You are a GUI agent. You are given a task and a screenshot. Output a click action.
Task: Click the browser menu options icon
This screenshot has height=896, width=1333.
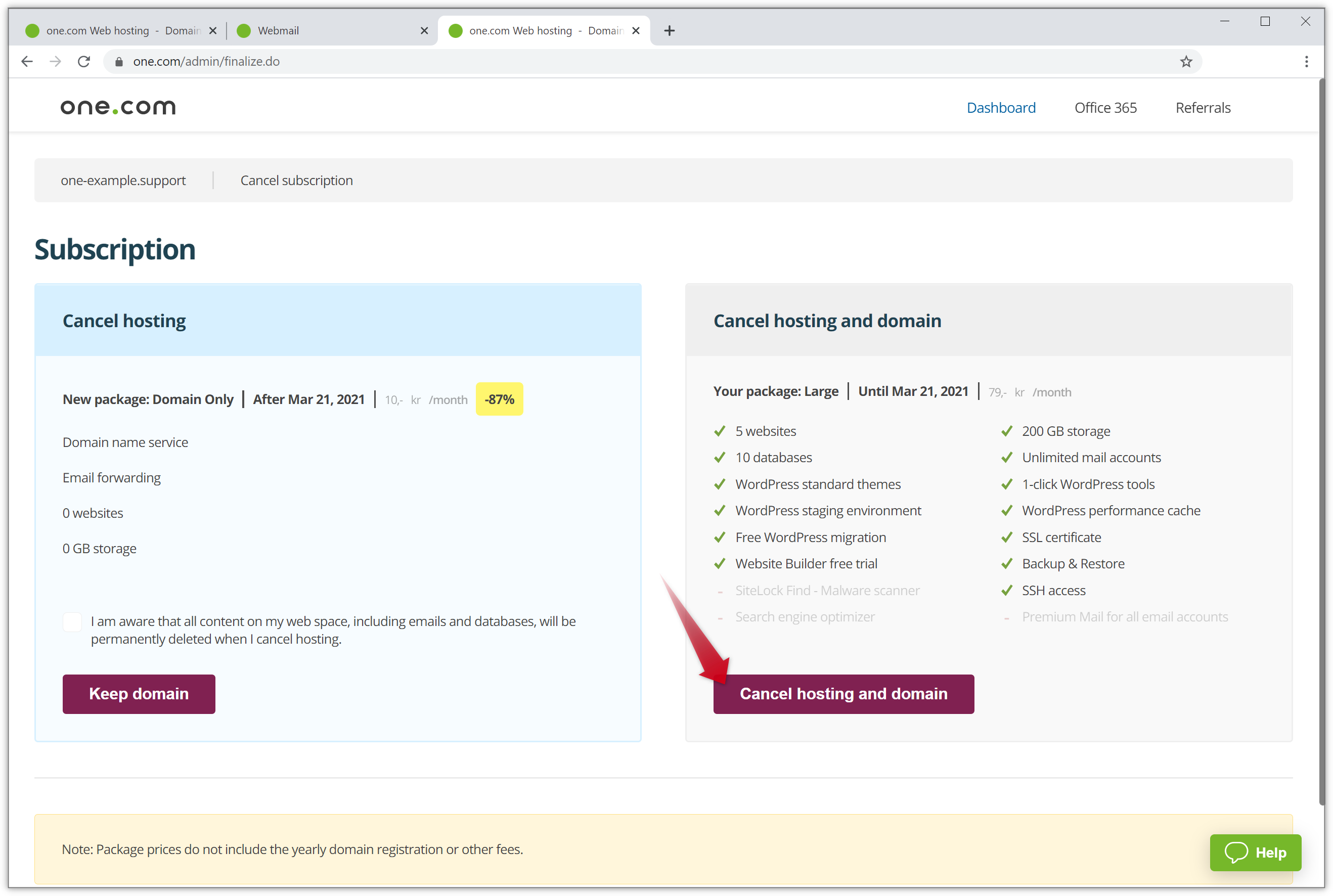(1306, 61)
